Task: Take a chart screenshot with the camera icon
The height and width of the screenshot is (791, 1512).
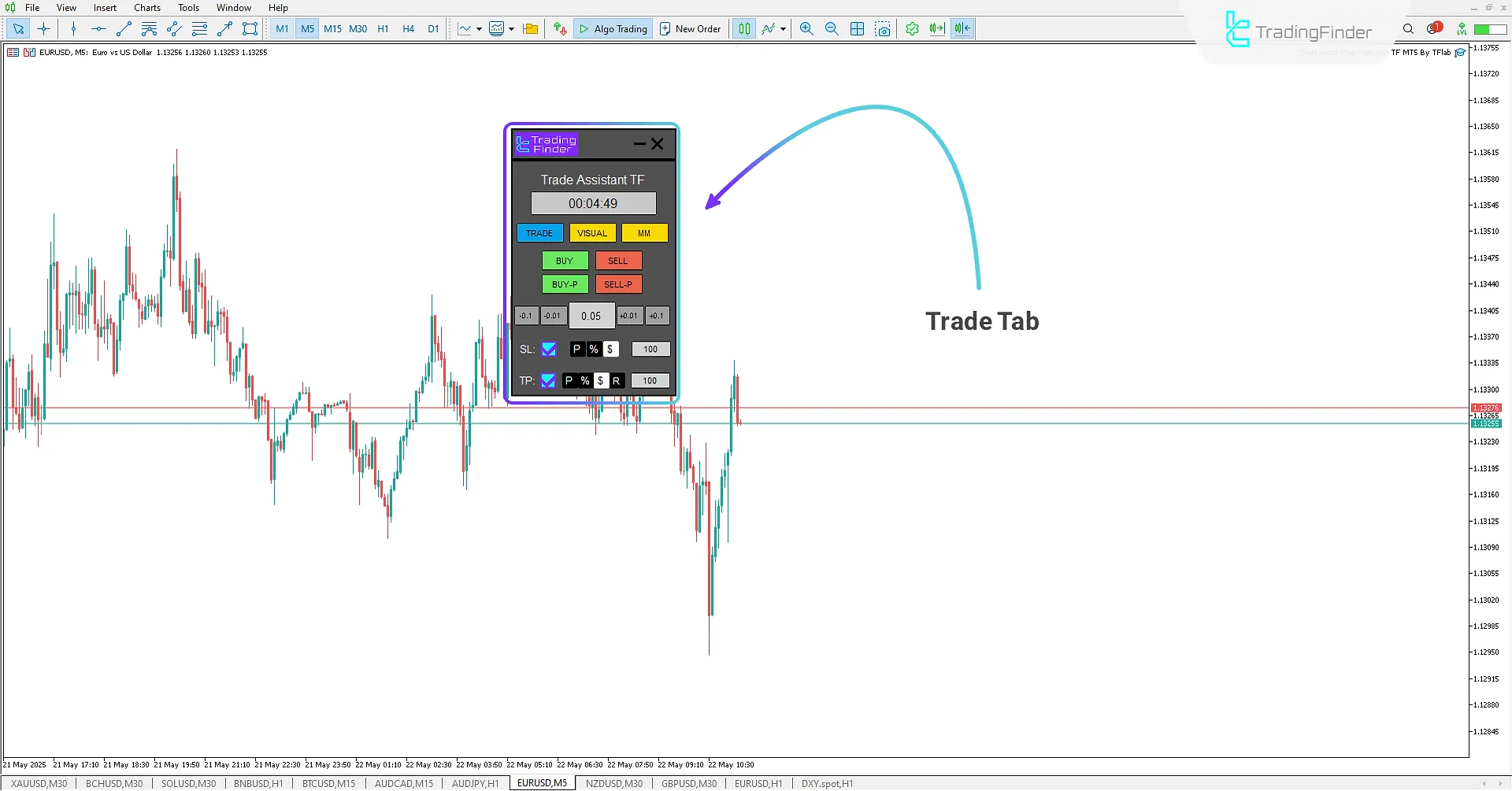Action: pos(884,28)
